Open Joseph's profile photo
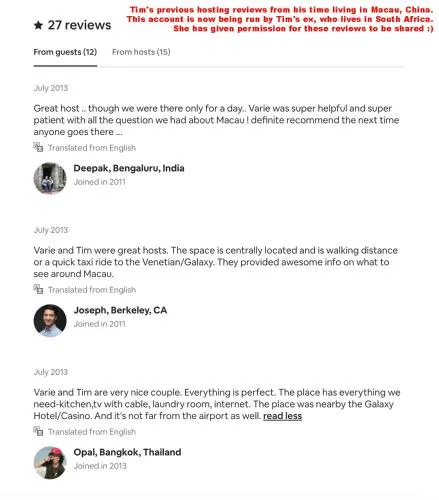Screen dimensions: 439x500 [x=50, y=320]
